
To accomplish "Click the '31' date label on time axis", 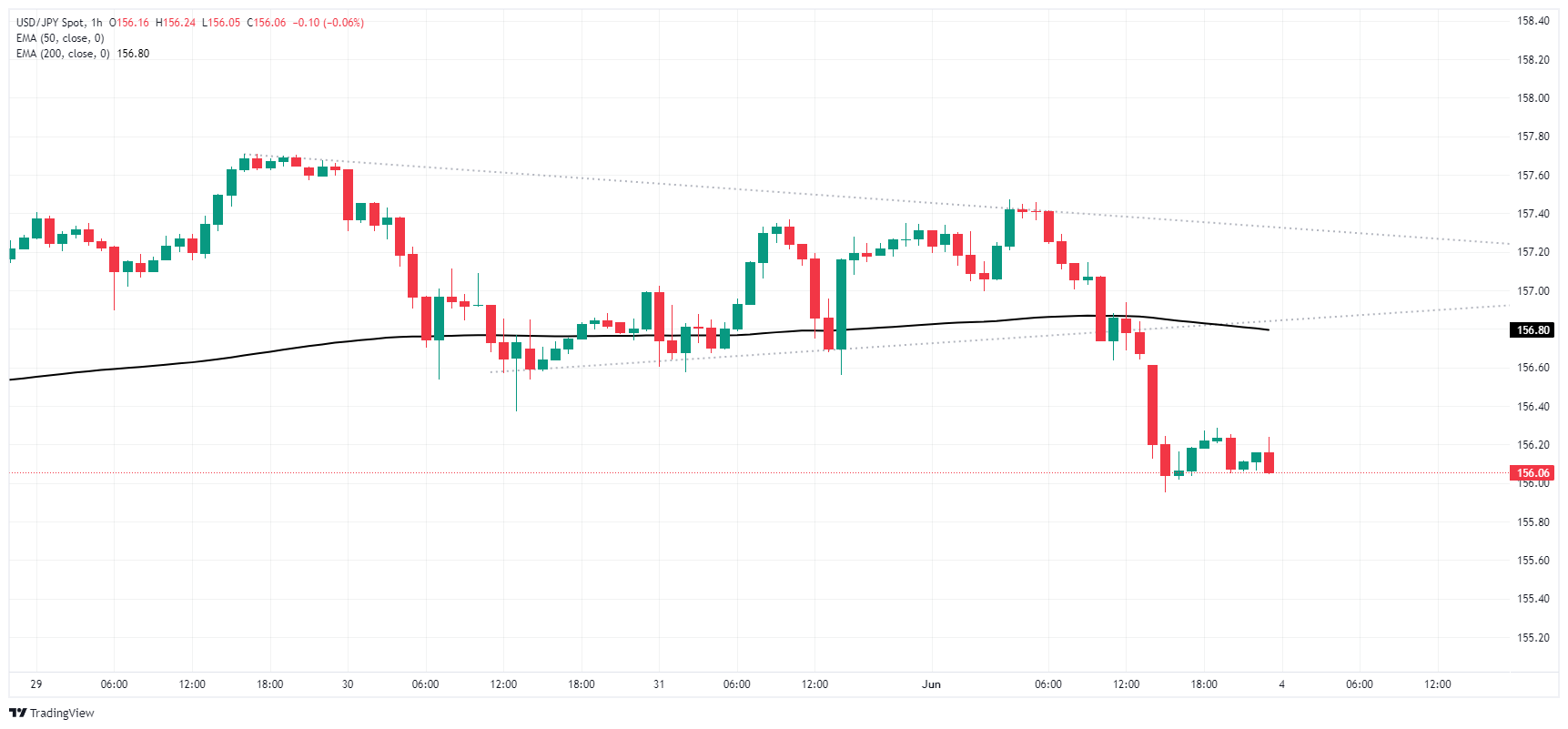I will (x=659, y=684).
